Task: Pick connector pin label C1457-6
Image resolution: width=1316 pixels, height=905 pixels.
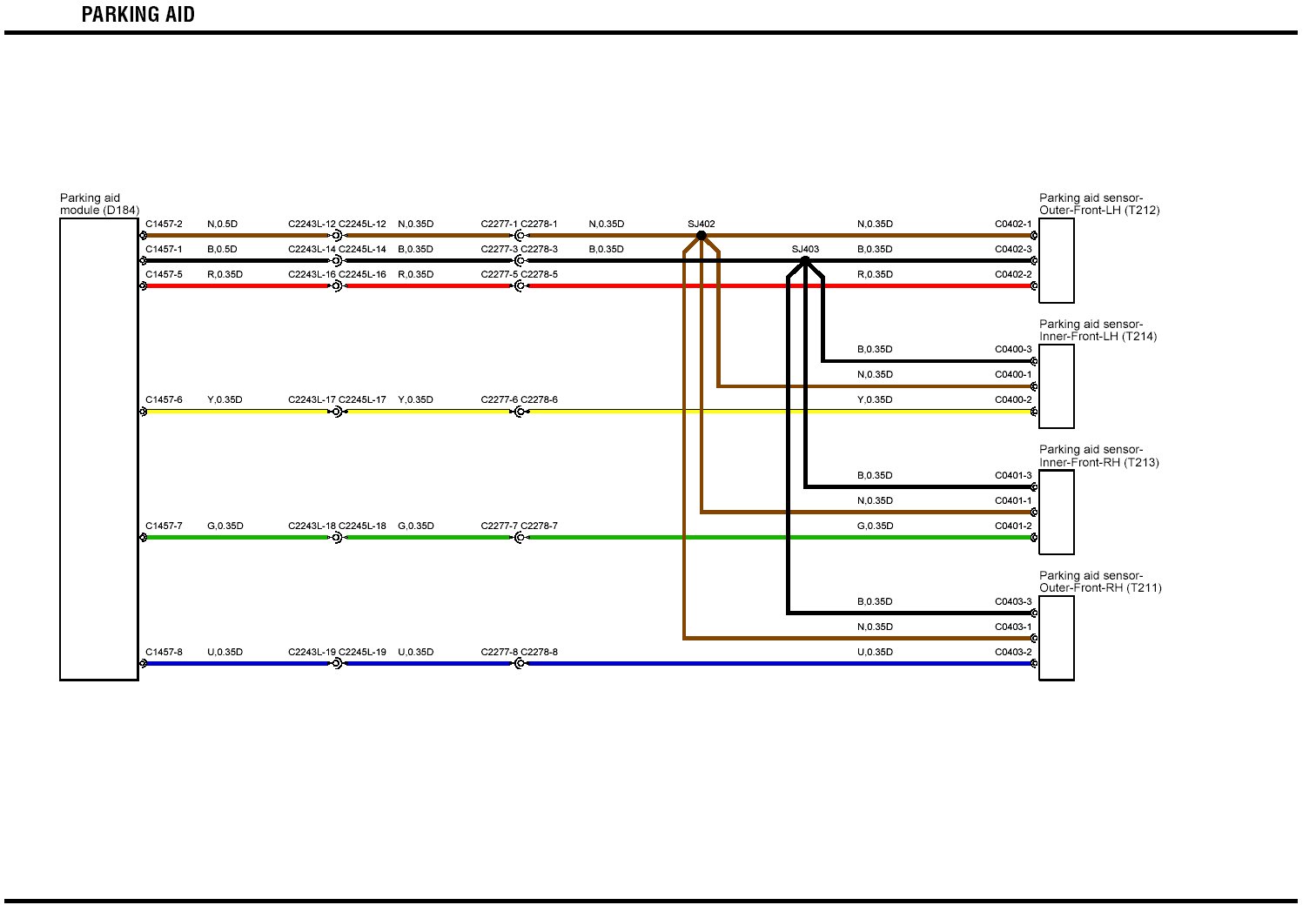Action: [x=164, y=400]
